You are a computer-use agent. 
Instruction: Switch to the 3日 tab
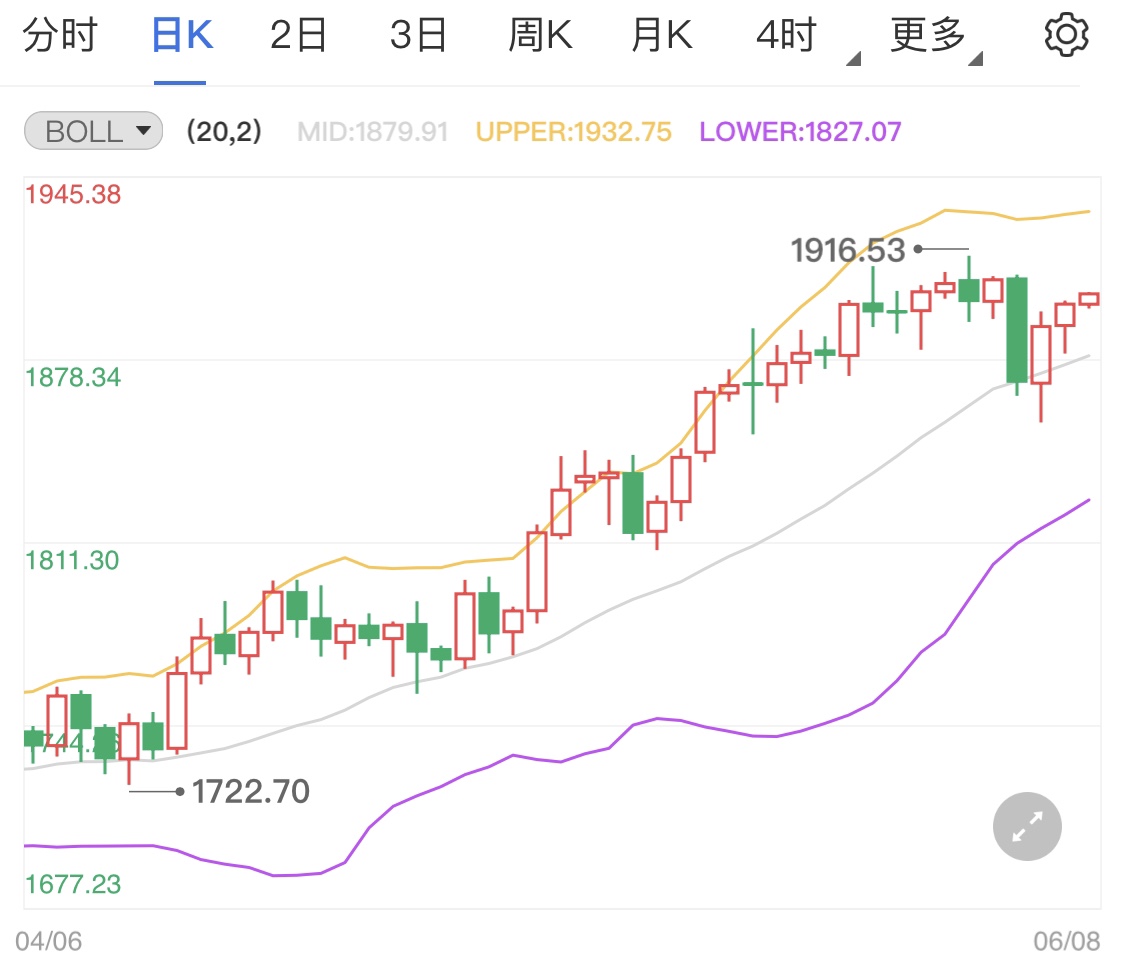coord(418,35)
